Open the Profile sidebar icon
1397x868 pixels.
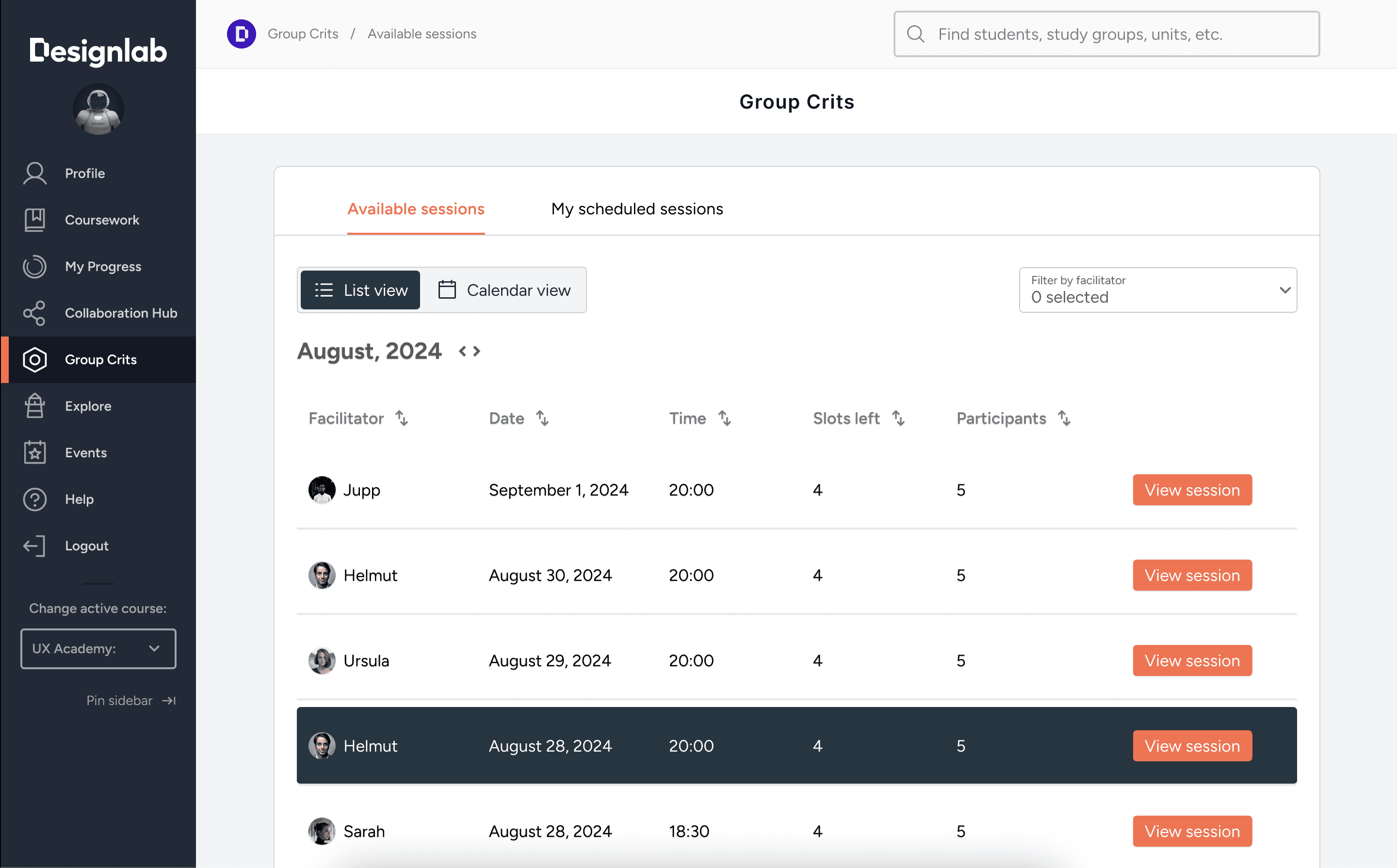click(34, 174)
